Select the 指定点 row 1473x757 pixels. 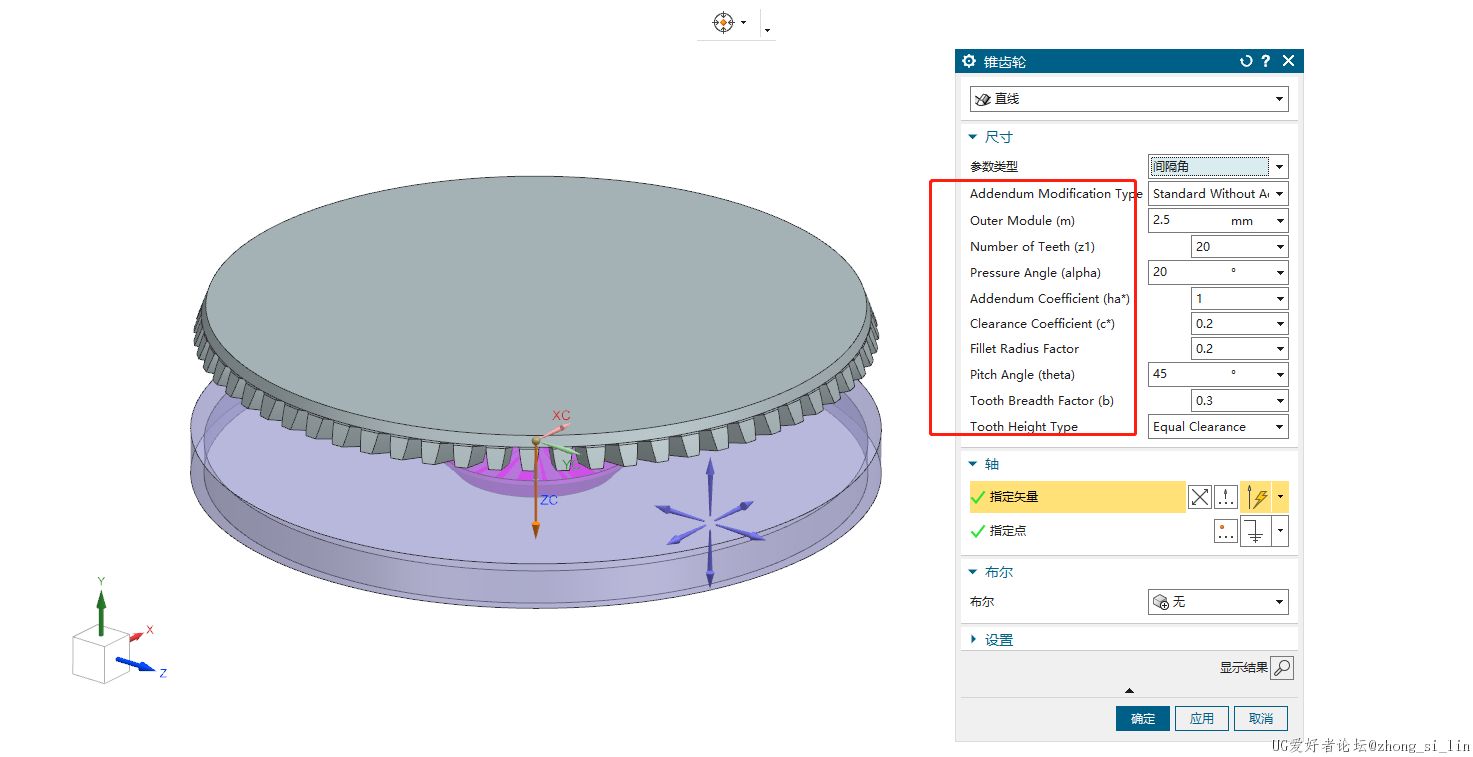tap(1076, 531)
